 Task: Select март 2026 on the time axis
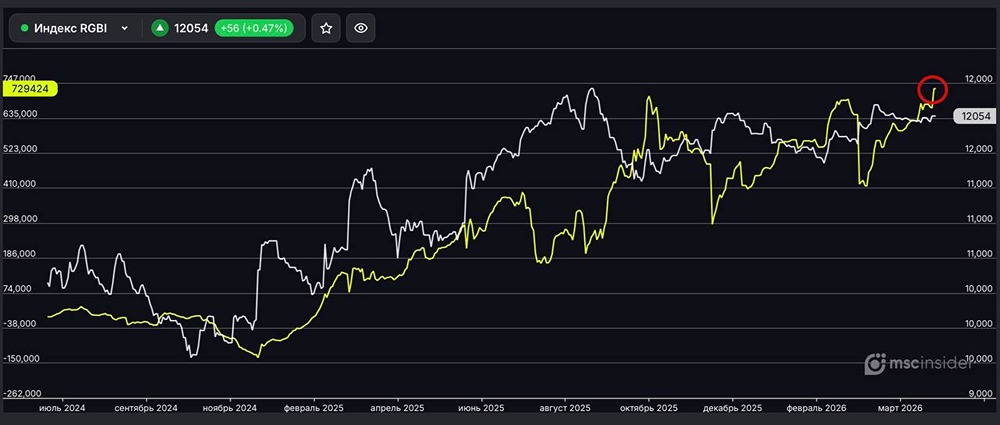pos(898,409)
